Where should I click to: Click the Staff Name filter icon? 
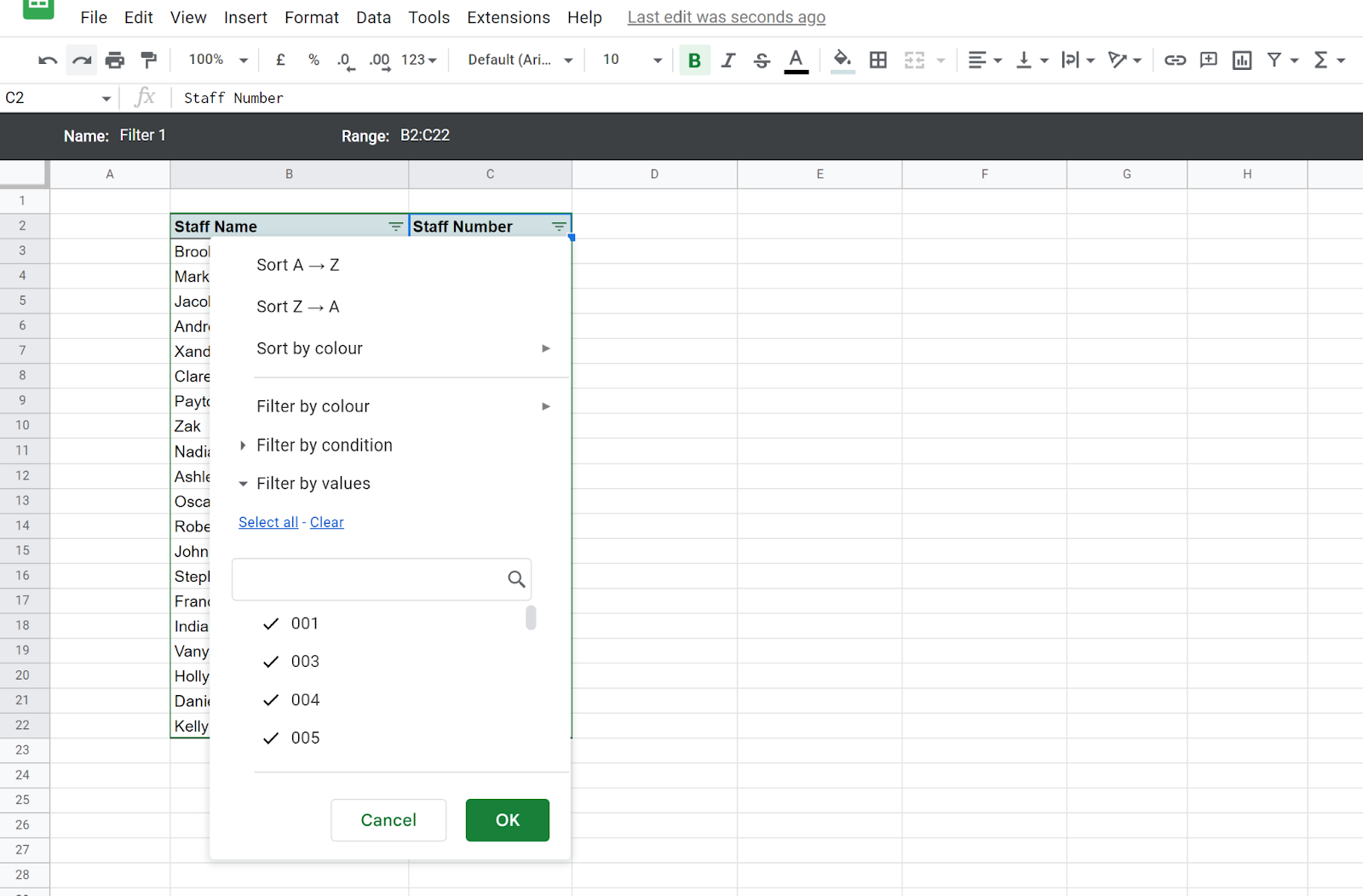point(396,227)
